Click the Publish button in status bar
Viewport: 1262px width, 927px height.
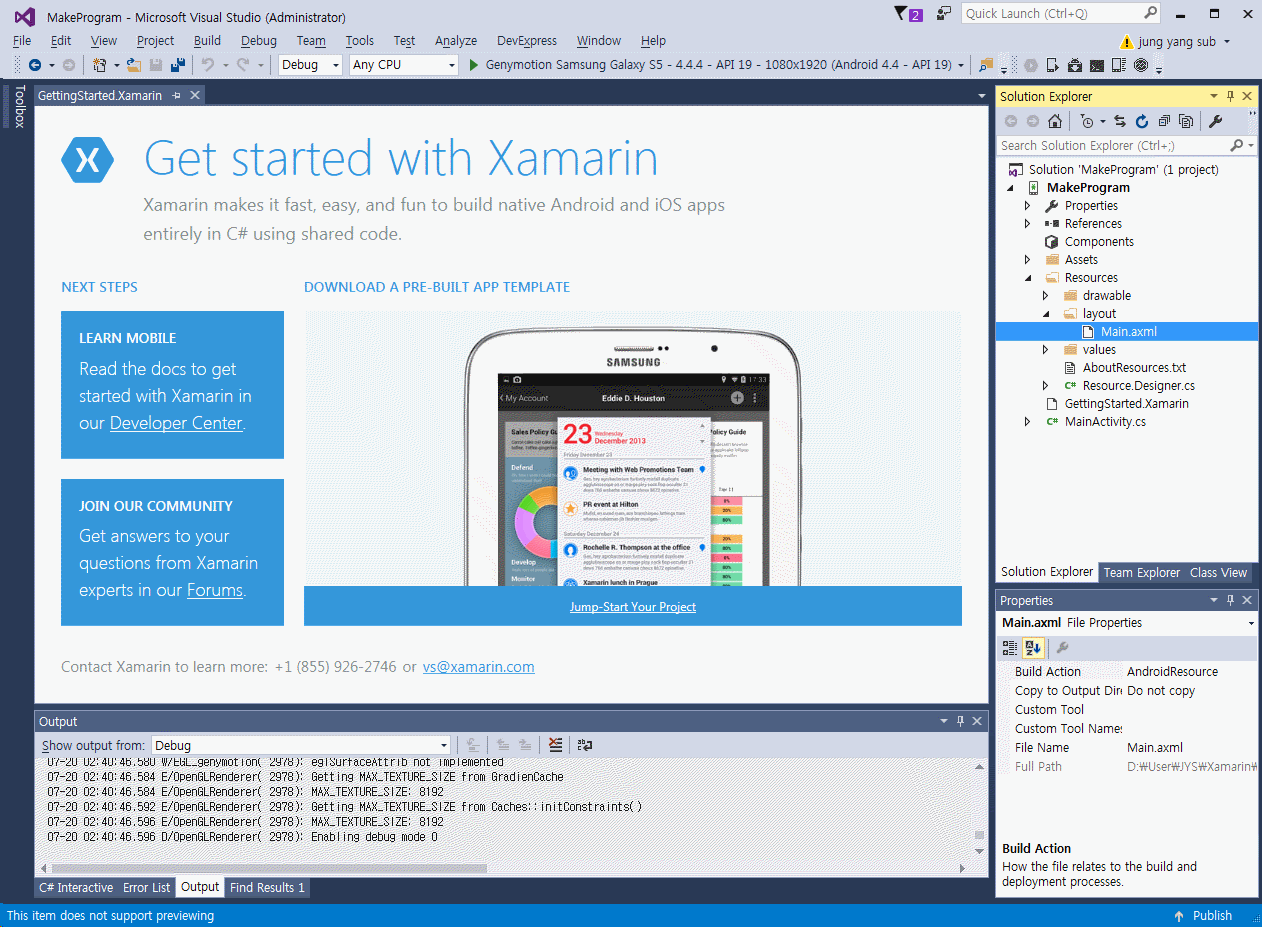coord(1203,916)
